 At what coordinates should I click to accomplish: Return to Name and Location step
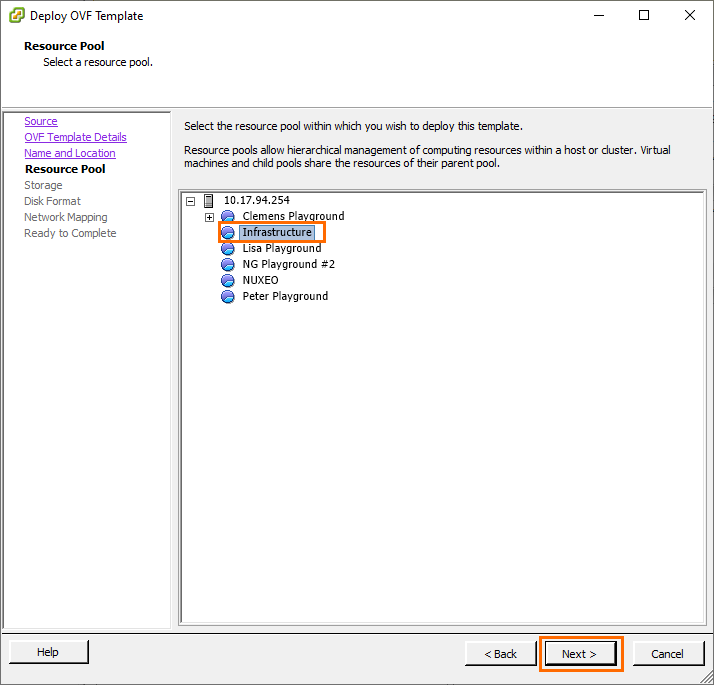click(x=69, y=154)
